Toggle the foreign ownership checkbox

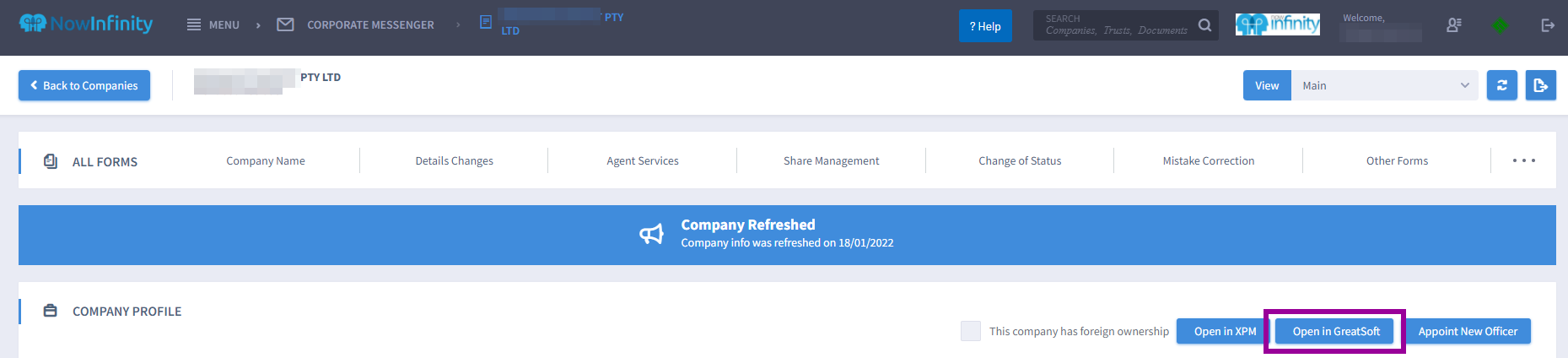(971, 331)
